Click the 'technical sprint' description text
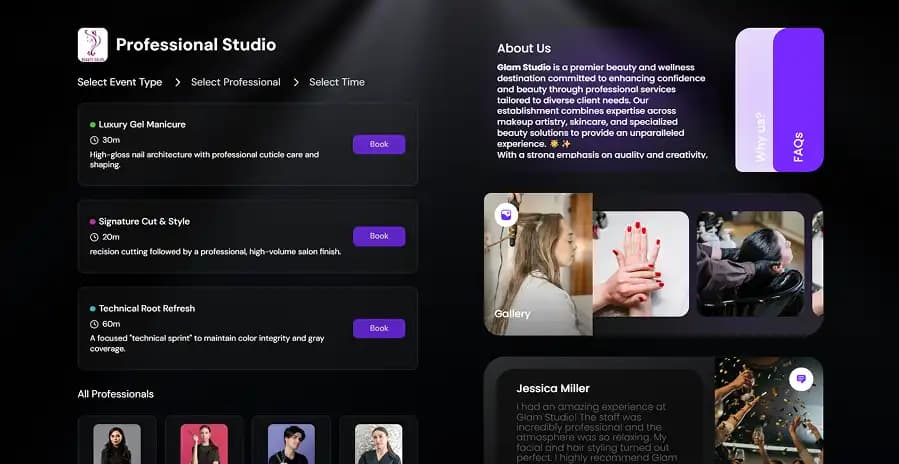The height and width of the screenshot is (464, 899). pos(207,344)
